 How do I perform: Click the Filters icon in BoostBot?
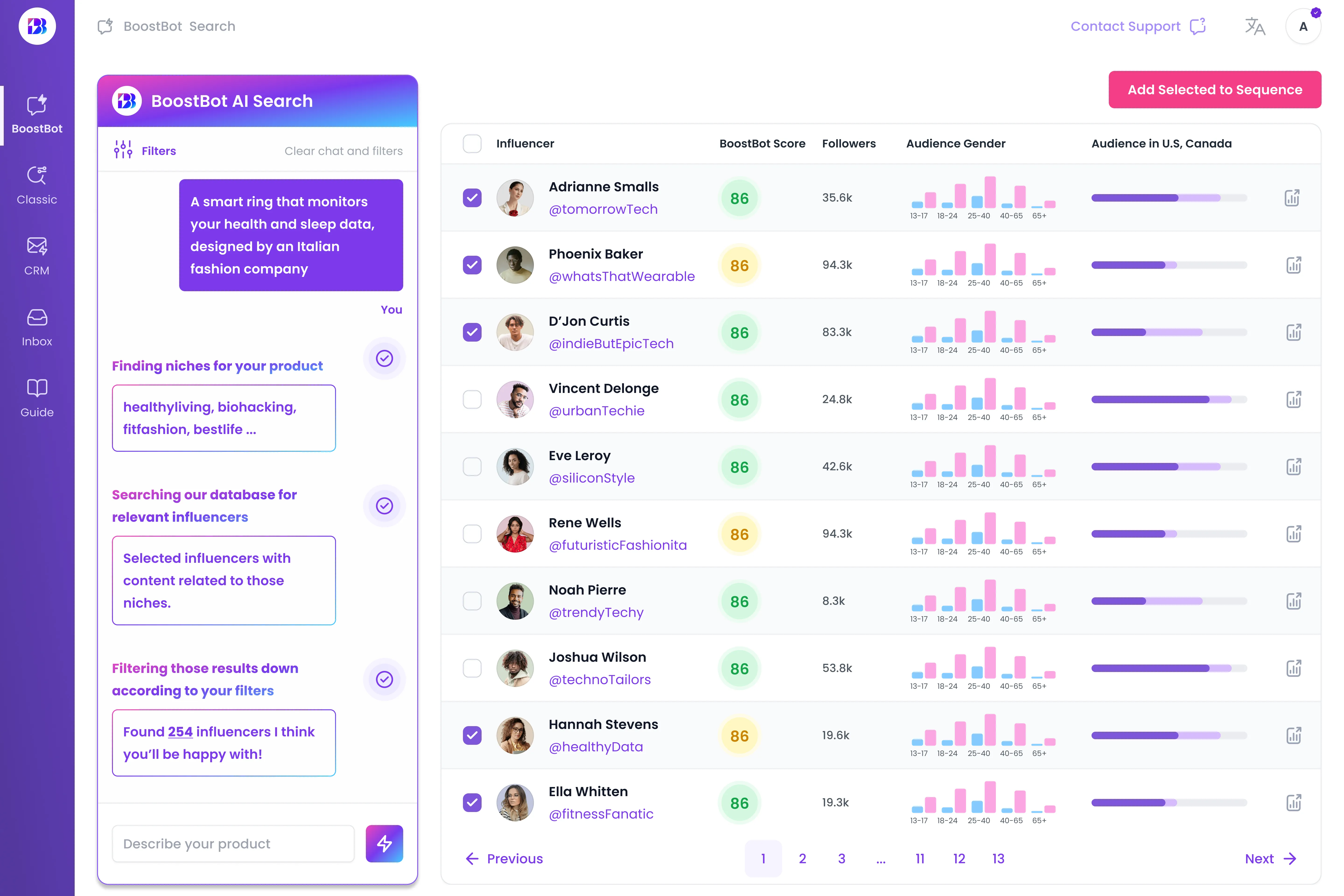tap(122, 151)
